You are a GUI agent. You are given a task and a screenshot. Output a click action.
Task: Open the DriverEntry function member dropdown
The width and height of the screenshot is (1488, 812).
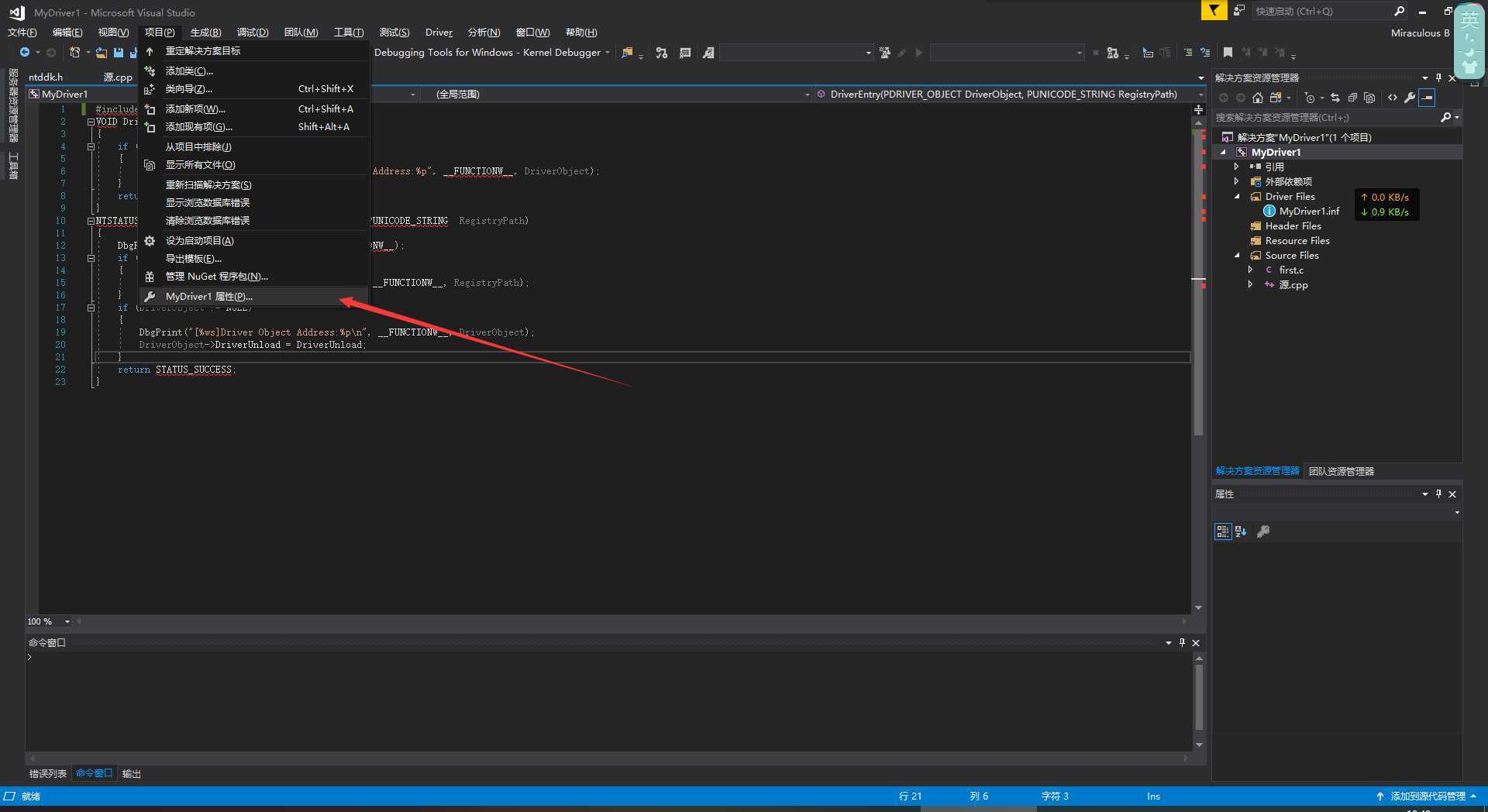[x=1200, y=95]
